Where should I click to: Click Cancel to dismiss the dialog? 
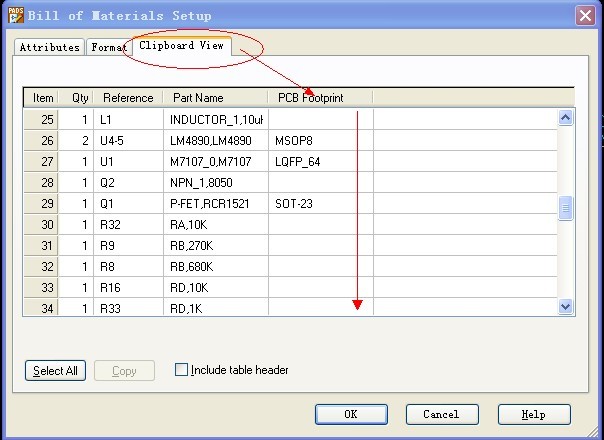tap(442, 414)
